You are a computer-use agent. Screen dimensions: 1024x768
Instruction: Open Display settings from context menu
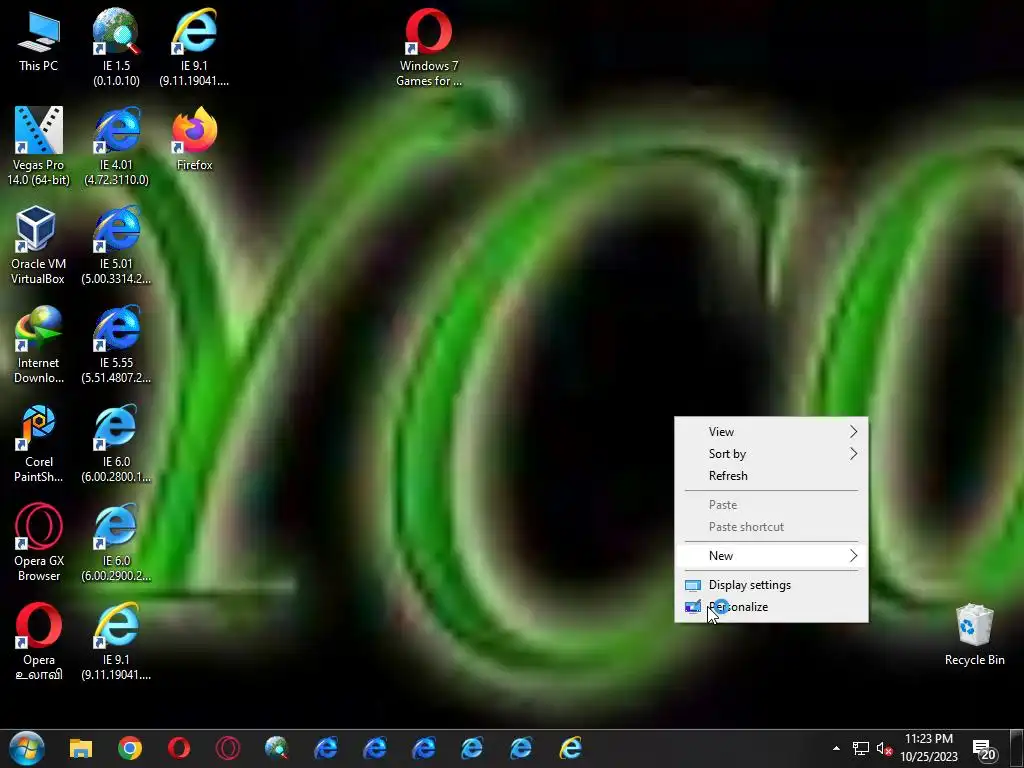tap(771, 585)
